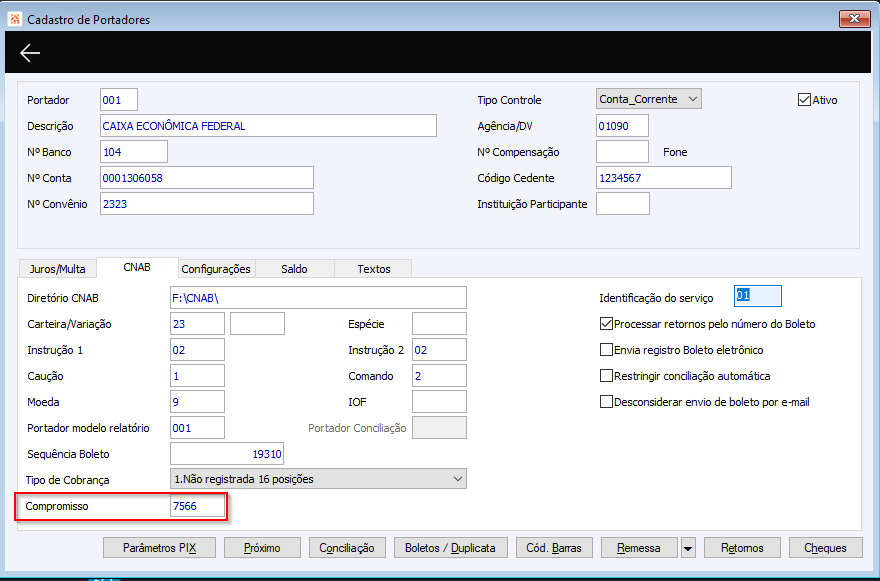The height and width of the screenshot is (581, 880).
Task: Click the Diretório CNAB path field
Action: point(318,298)
